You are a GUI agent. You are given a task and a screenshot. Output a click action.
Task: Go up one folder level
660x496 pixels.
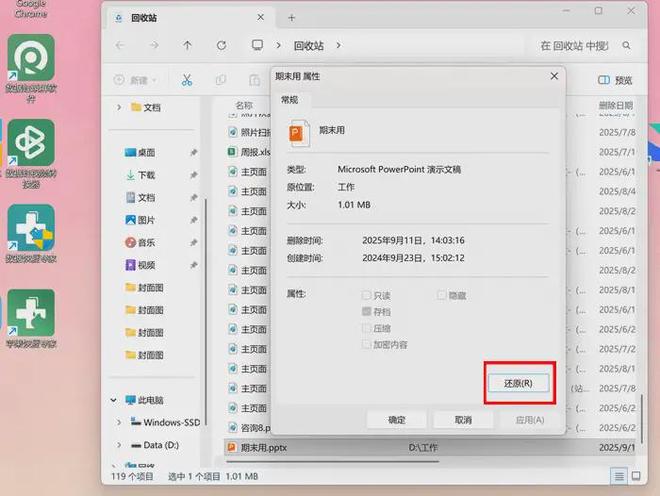pyautogui.click(x=187, y=45)
